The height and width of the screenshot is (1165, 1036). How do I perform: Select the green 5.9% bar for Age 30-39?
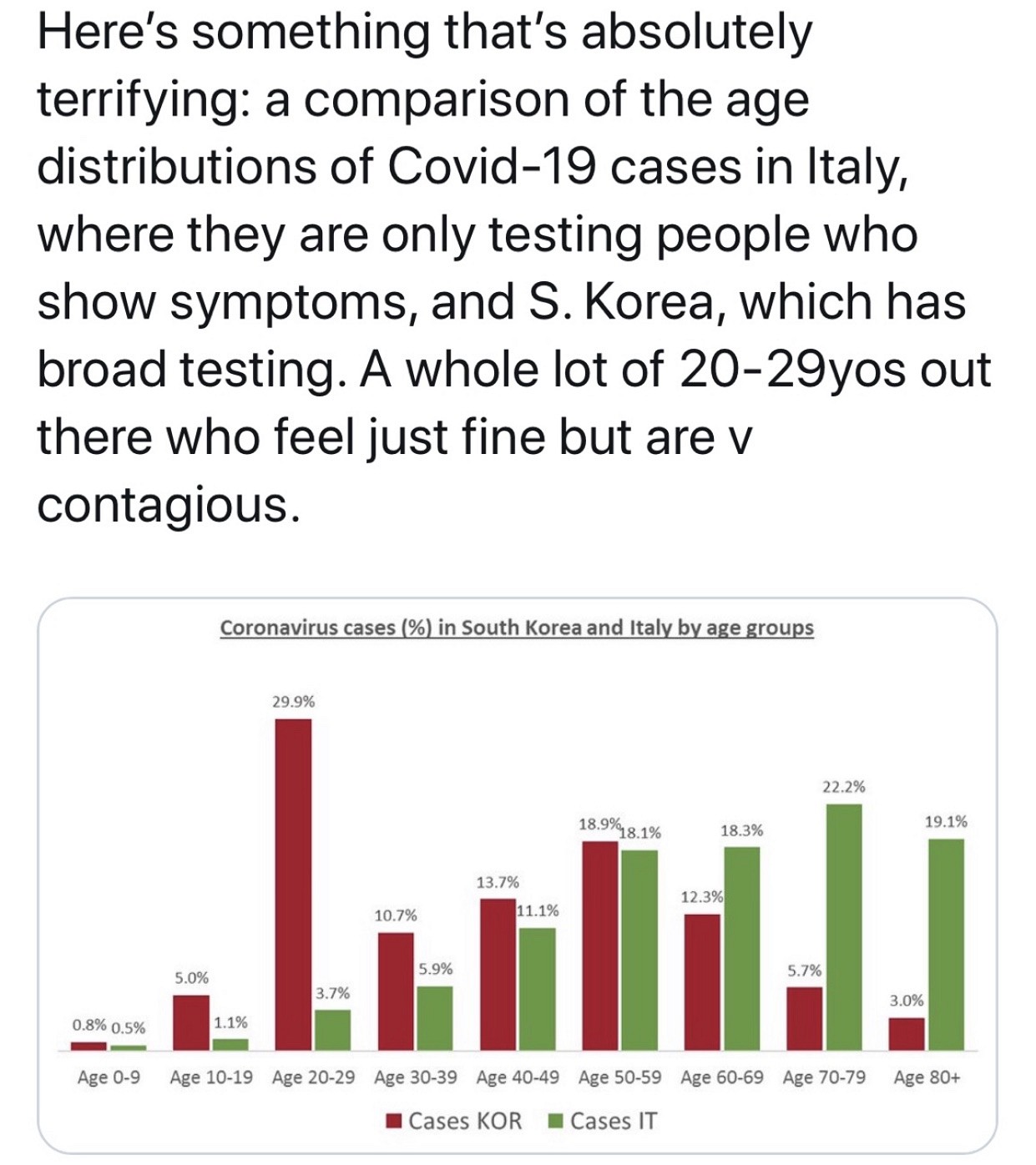coord(434,1017)
